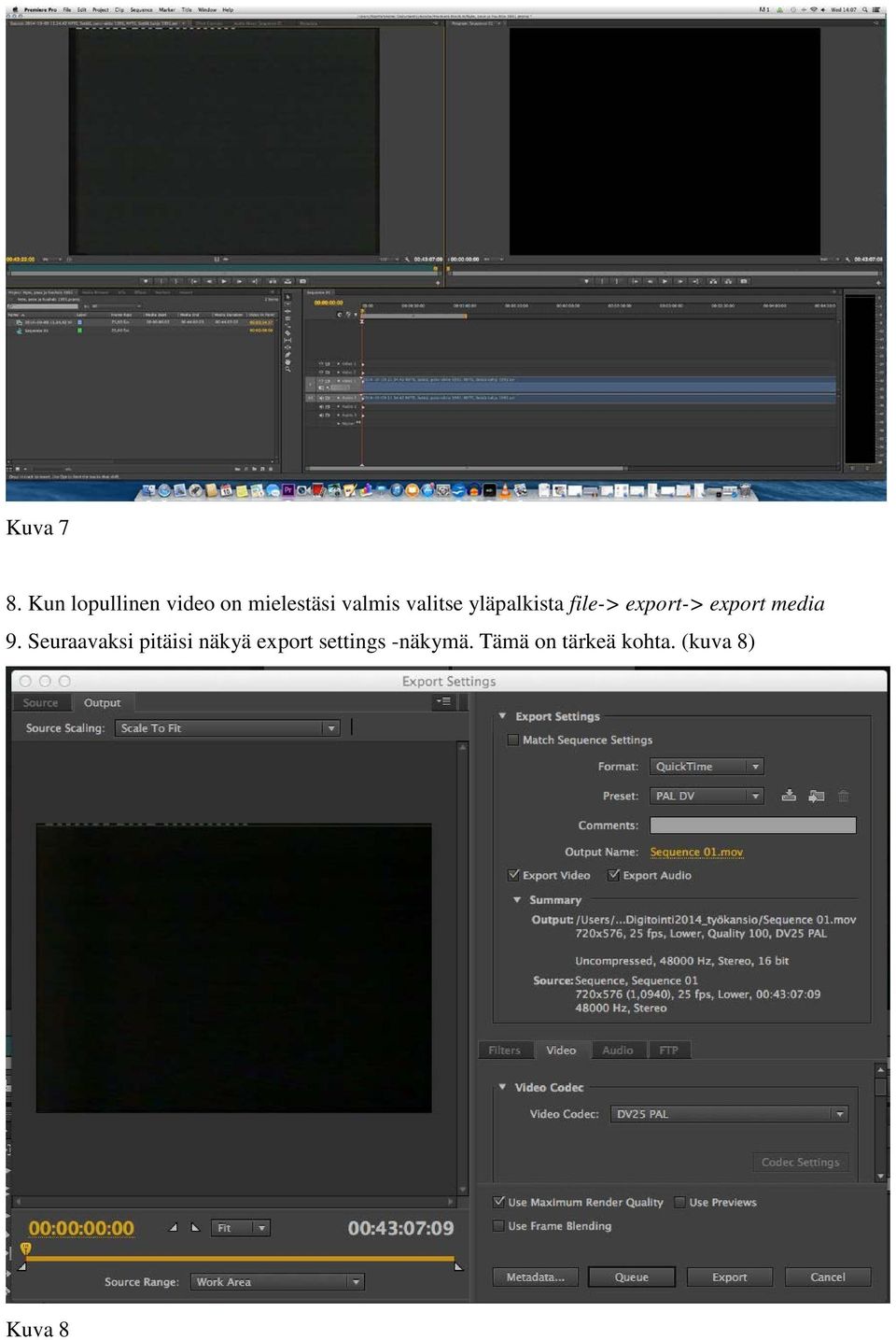Viewport: 896px width, 1340px height.
Task: Click play in the Program monitor
Action: pyautogui.click(x=665, y=280)
